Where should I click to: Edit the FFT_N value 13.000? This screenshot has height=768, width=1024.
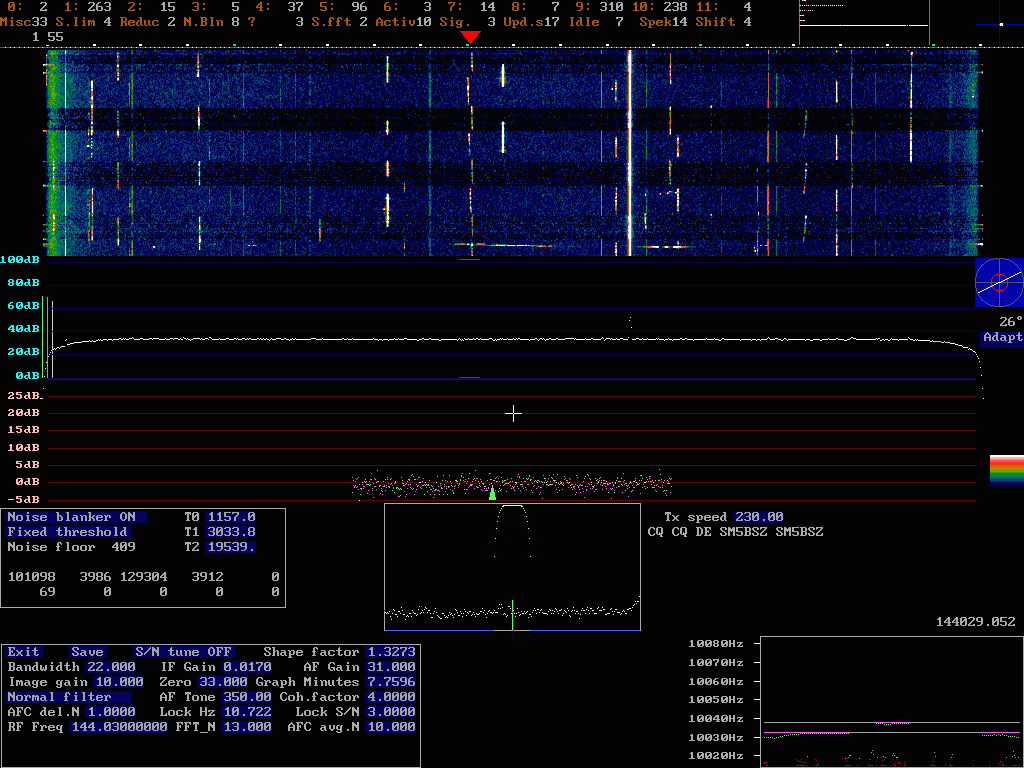(x=247, y=728)
